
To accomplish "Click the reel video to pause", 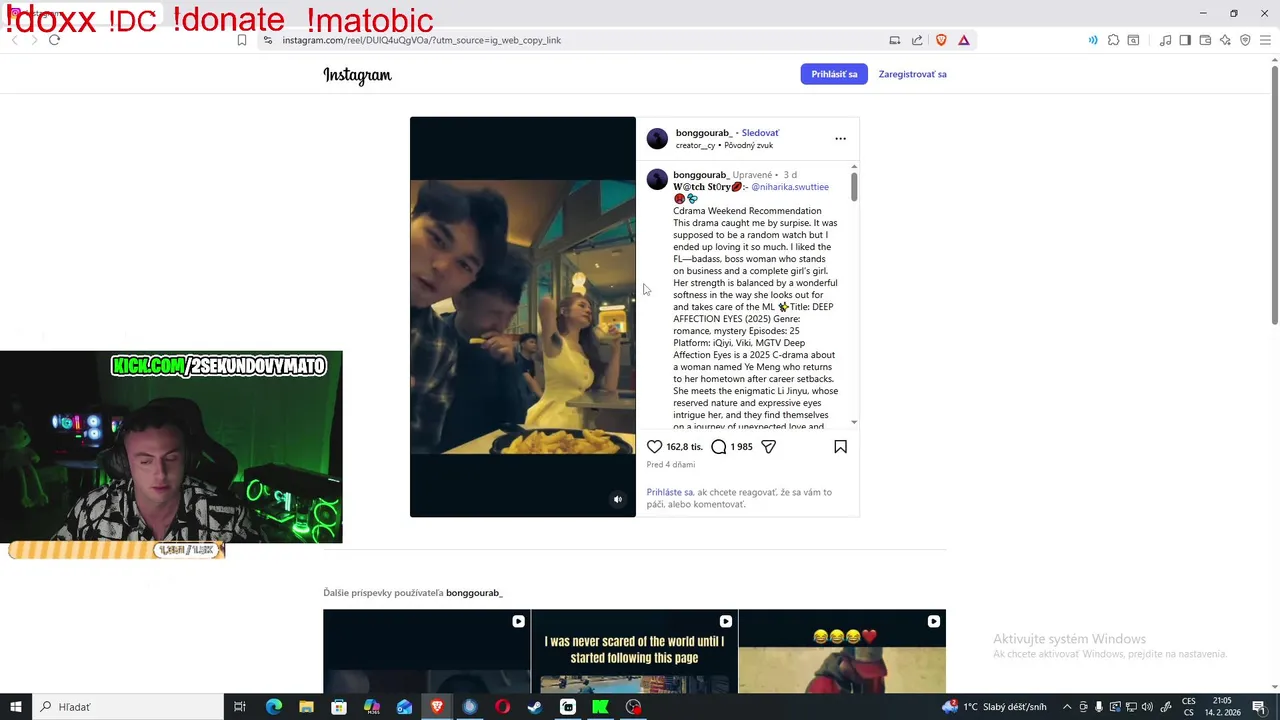I will [x=522, y=317].
